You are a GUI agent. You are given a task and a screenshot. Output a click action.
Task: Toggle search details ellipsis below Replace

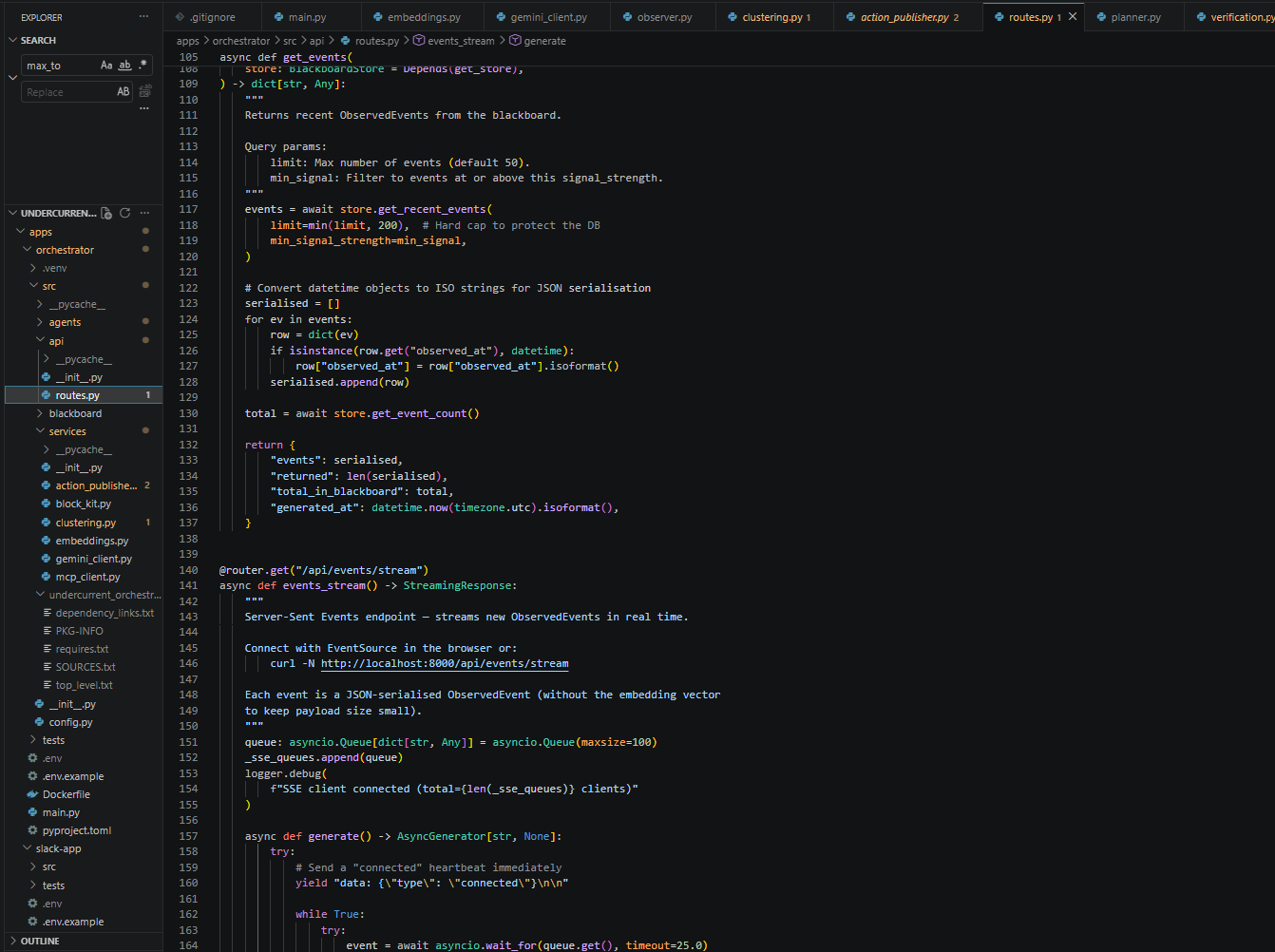[144, 109]
